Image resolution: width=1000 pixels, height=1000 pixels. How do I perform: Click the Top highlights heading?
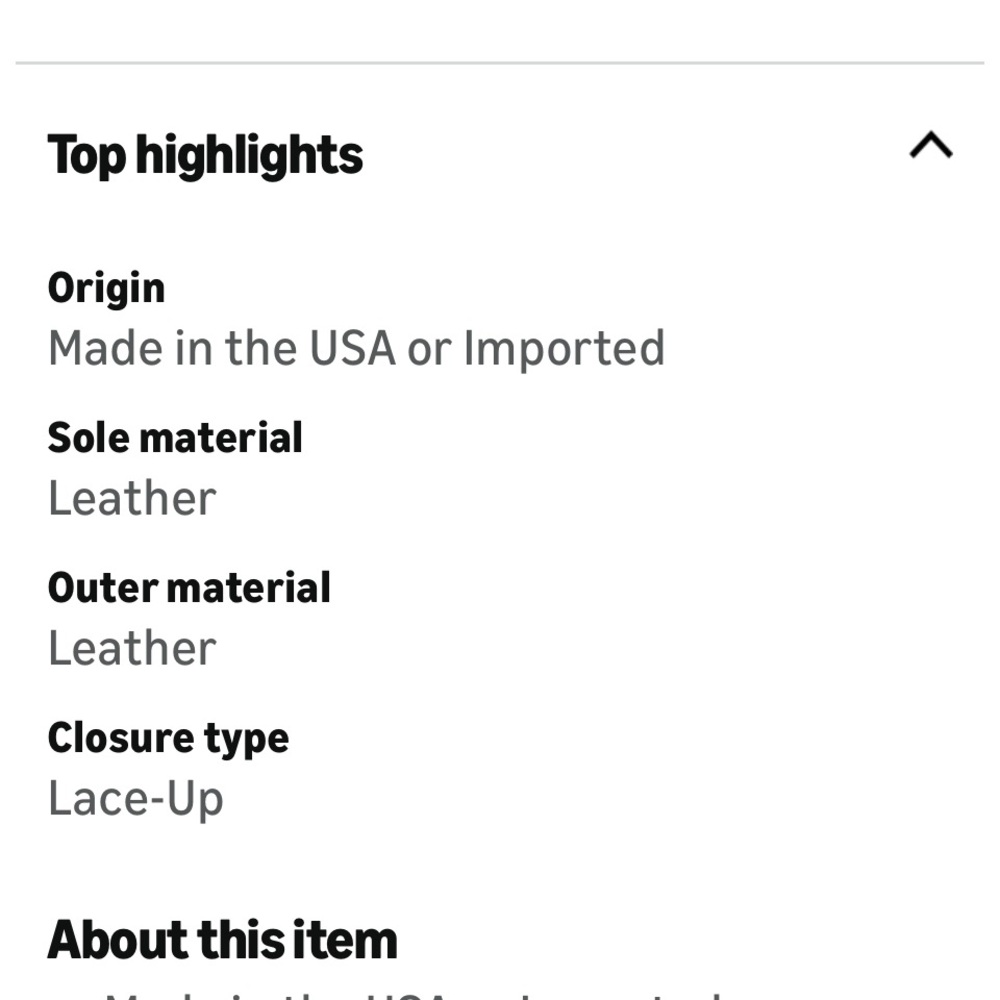[x=205, y=155]
